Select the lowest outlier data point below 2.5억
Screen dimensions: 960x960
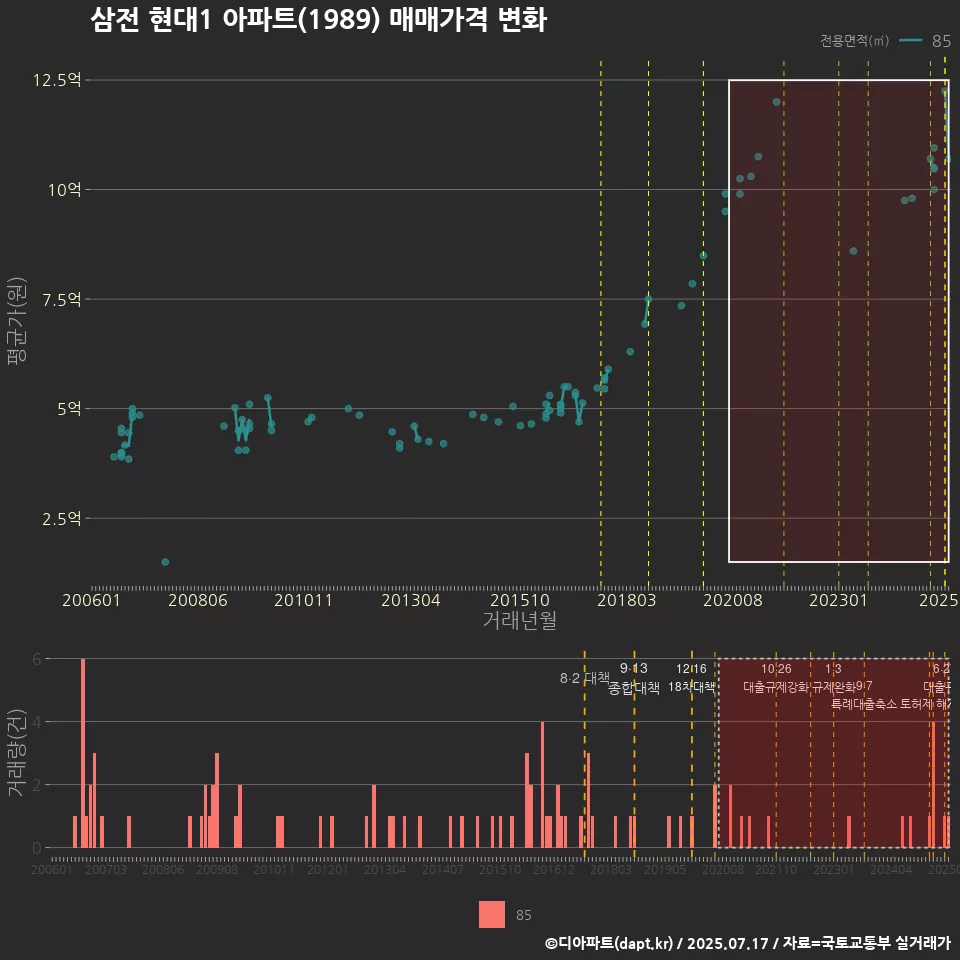click(x=165, y=562)
